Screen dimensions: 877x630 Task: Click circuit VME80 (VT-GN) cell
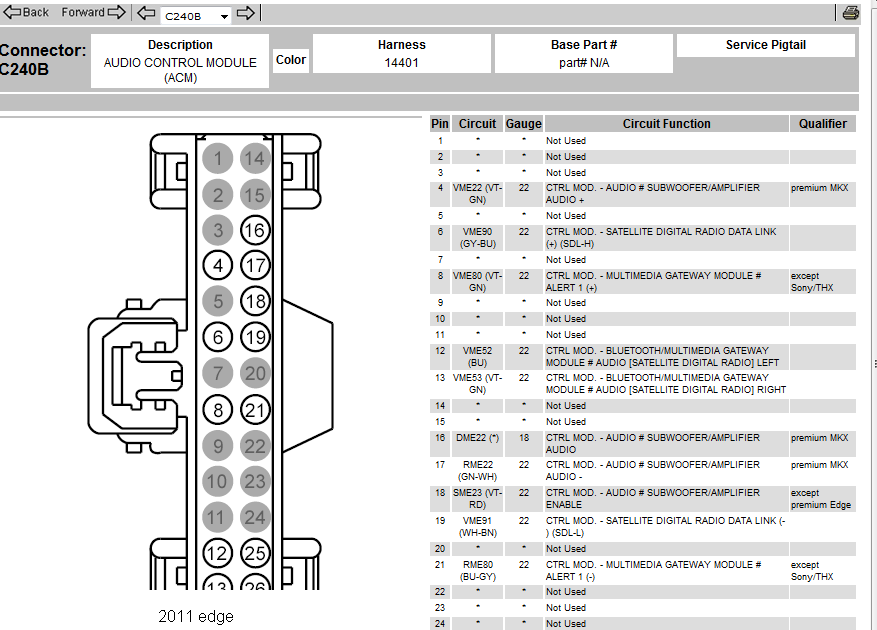[x=477, y=281]
